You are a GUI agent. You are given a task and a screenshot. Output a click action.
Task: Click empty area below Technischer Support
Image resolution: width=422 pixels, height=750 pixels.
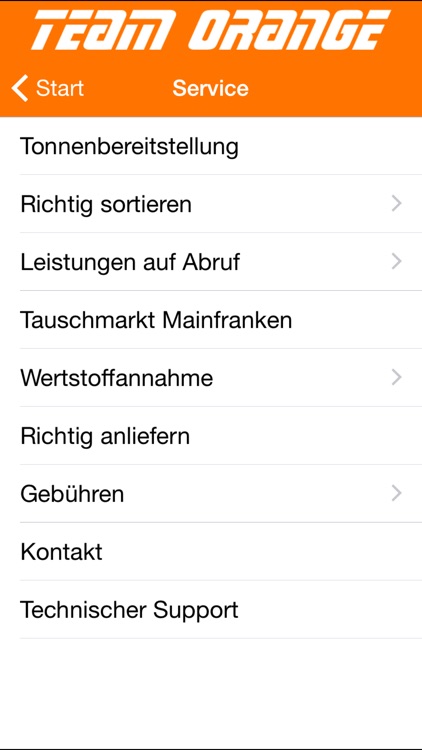coord(211,694)
